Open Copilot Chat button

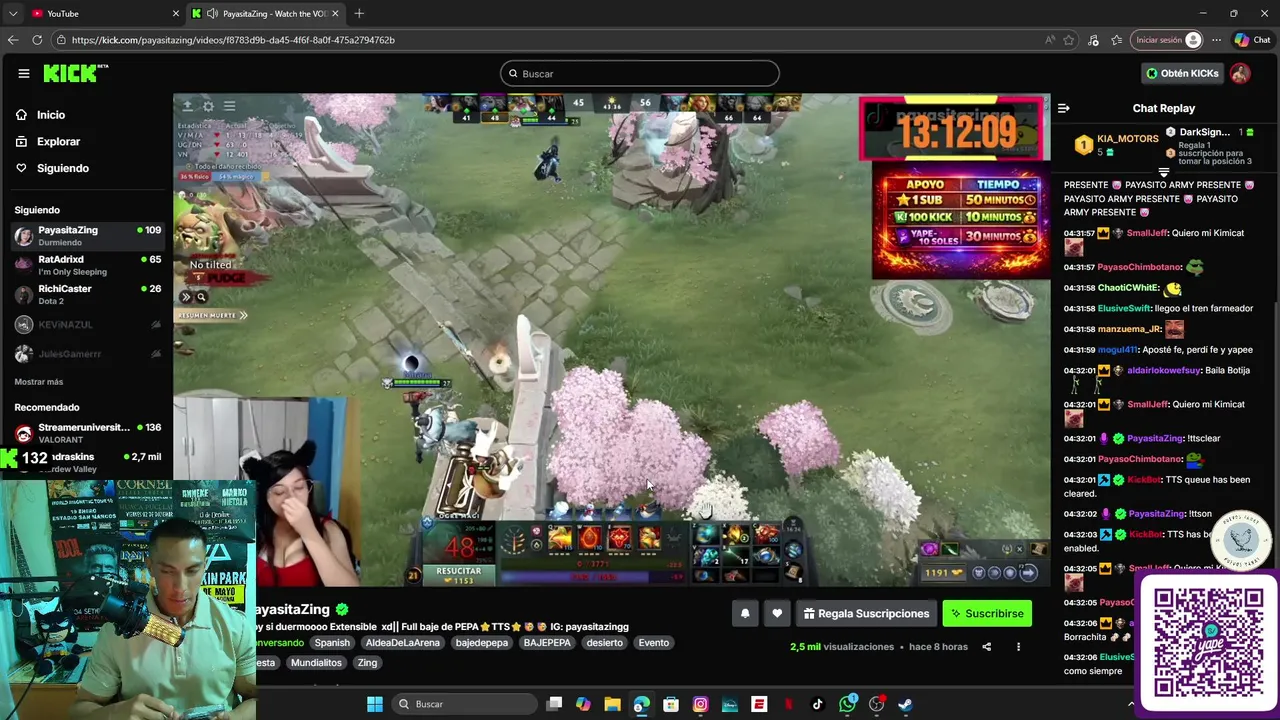click(x=1252, y=40)
